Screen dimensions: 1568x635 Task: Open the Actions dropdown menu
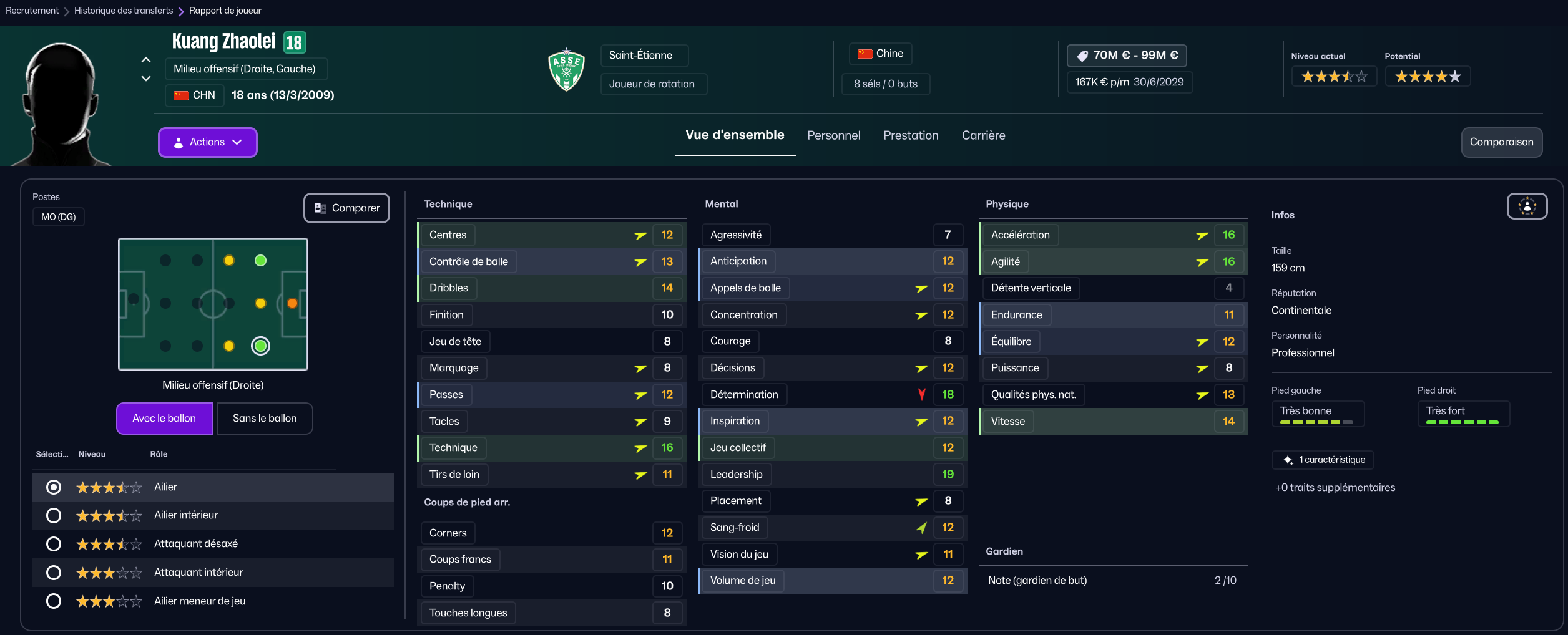207,142
